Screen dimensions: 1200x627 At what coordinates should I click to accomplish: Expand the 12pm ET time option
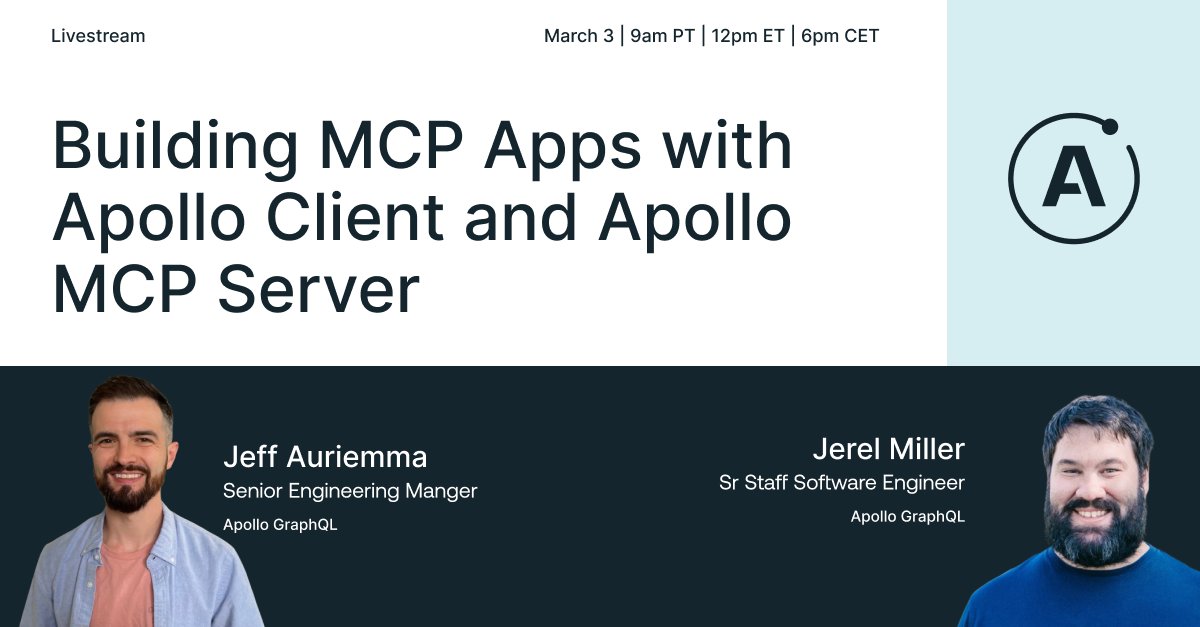(749, 35)
